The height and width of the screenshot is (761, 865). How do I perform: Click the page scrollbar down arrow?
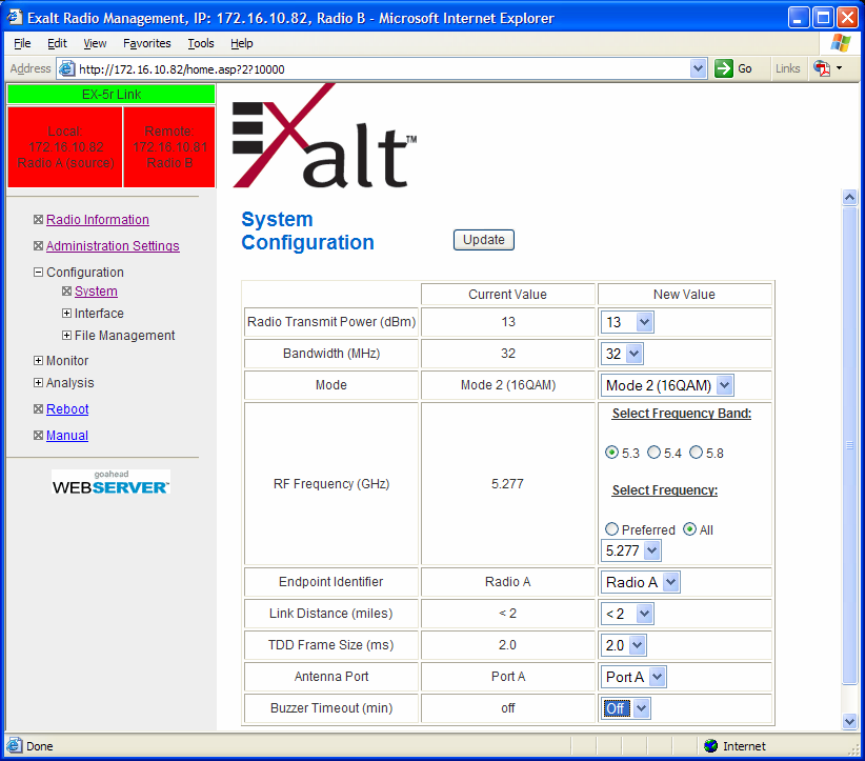point(850,721)
